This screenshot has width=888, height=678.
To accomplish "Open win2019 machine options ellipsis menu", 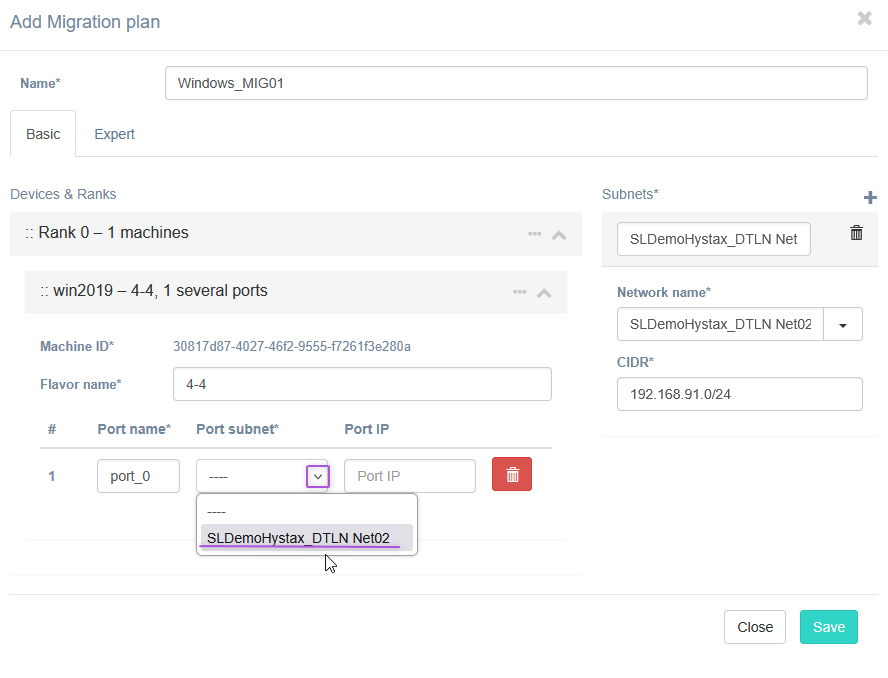I will click(520, 292).
